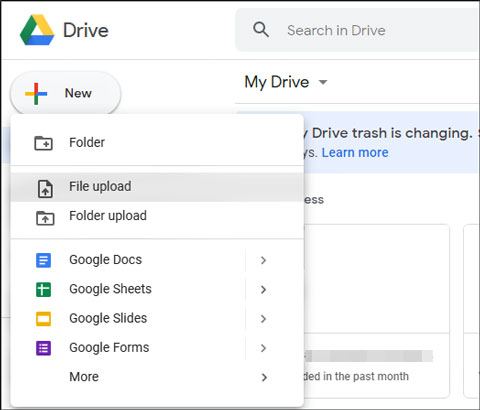Click the new folder icon with plus

44,143
